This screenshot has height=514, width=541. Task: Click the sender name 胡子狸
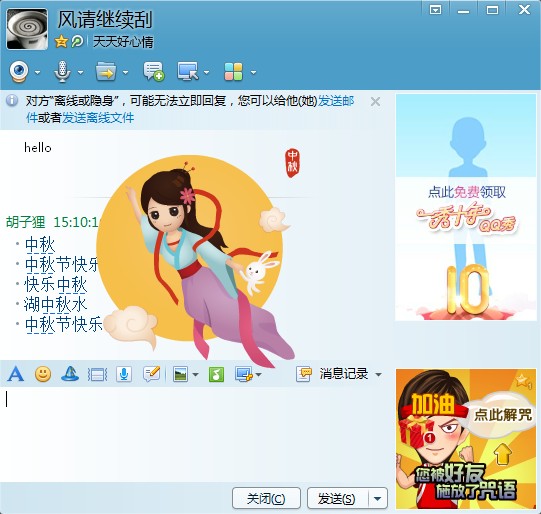click(26, 222)
